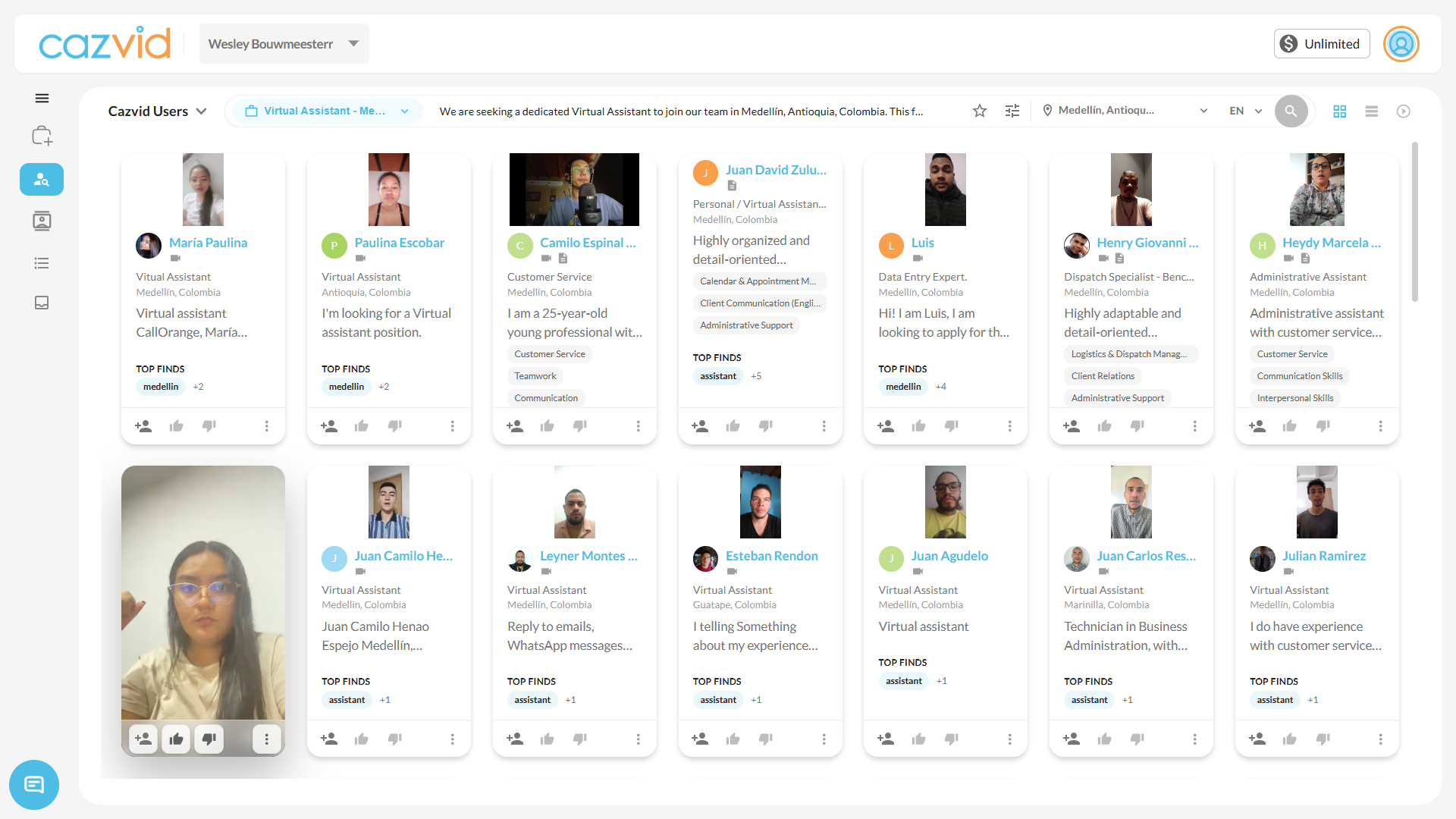Screen dimensions: 1456x819
Task: Open the contacts card icon in the sidebar
Action: click(42, 221)
